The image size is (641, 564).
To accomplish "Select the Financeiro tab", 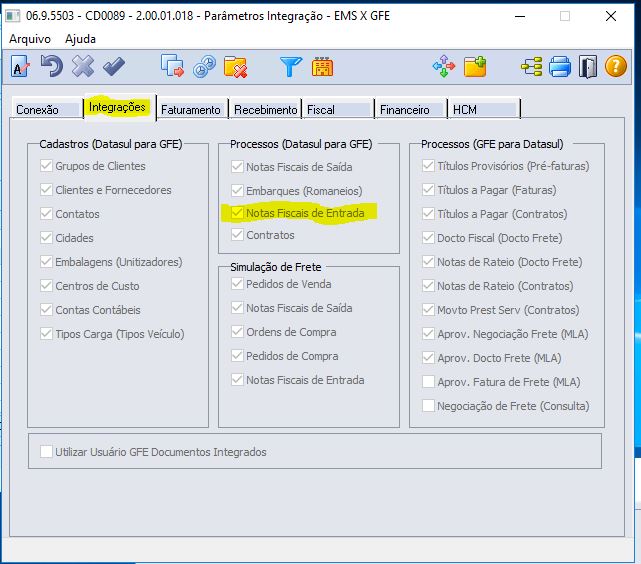I will click(404, 110).
